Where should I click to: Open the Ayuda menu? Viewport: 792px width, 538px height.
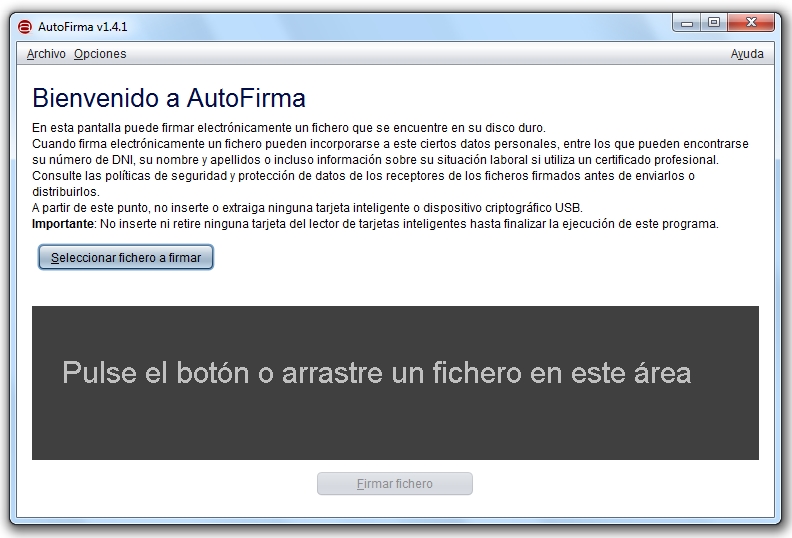point(747,54)
